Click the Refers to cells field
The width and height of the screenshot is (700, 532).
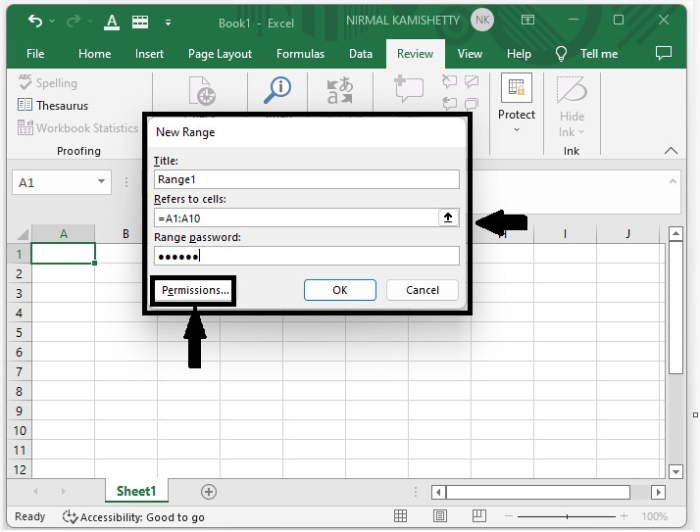point(296,218)
